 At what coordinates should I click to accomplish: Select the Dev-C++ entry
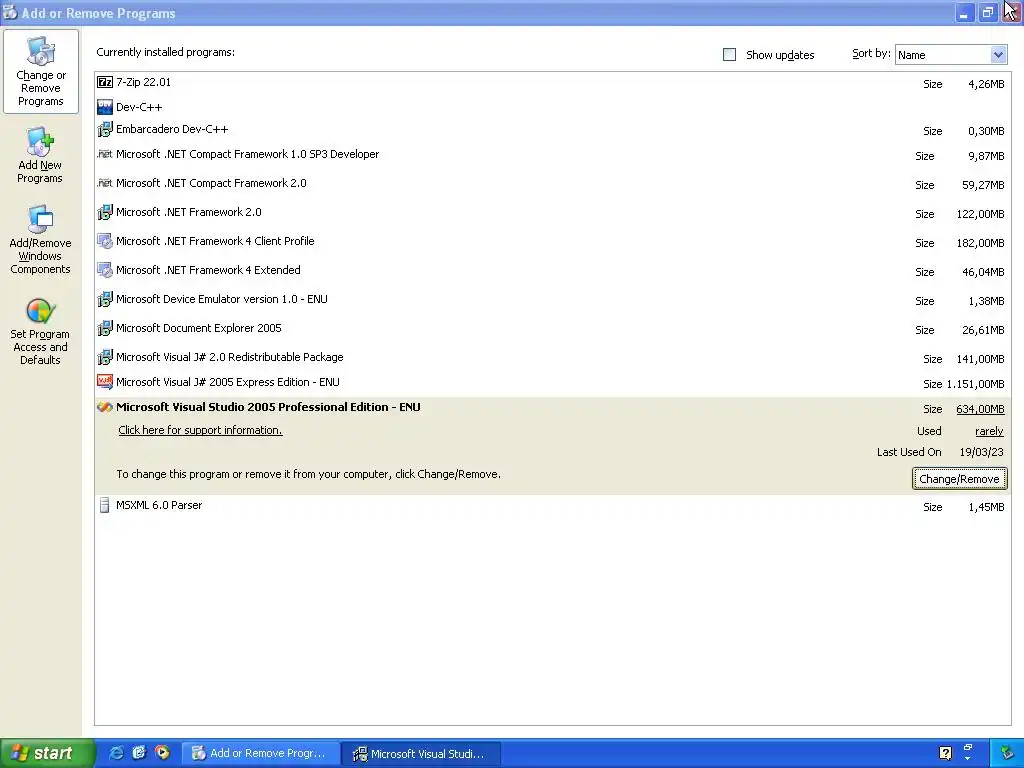tap(552, 107)
